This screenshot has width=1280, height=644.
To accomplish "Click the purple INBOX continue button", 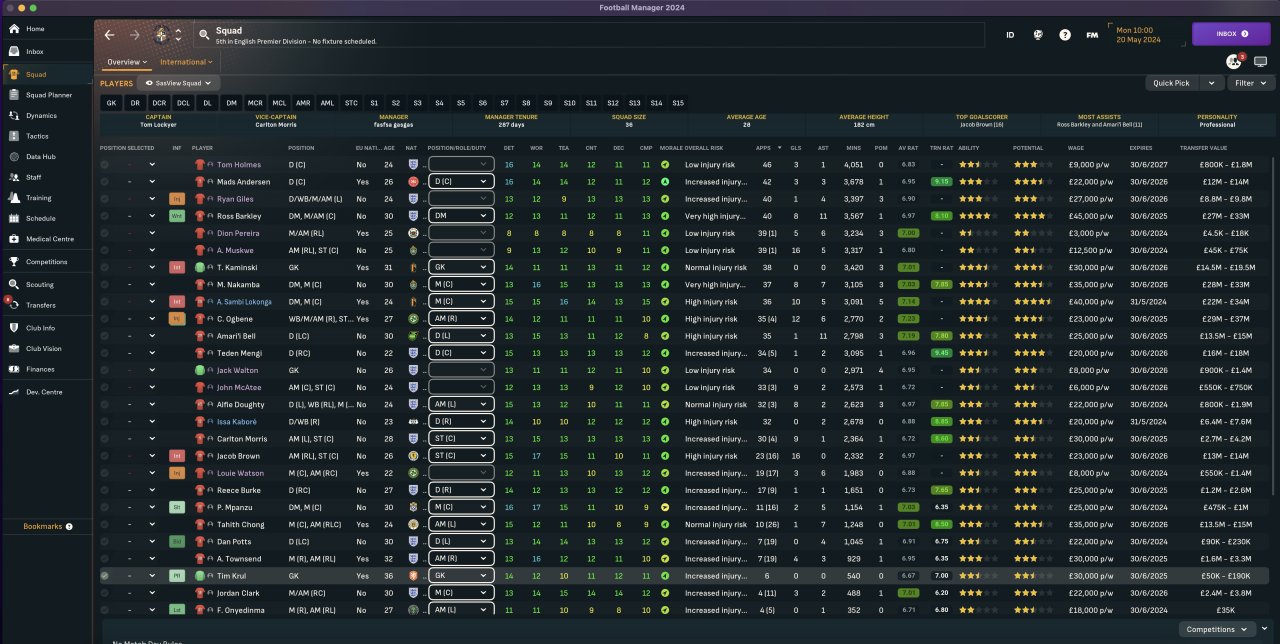I will (x=1231, y=34).
